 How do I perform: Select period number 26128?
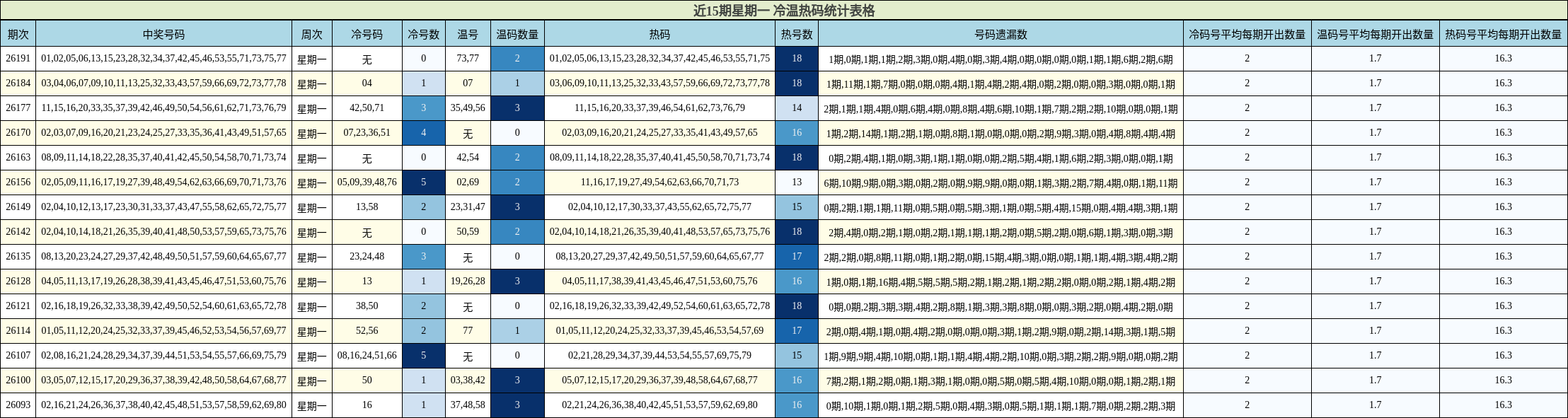(18, 281)
